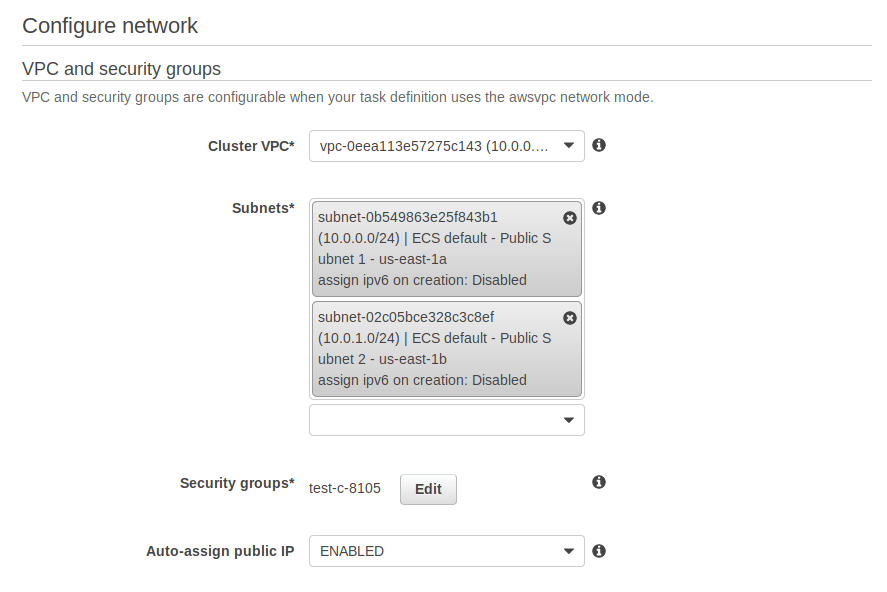Image resolution: width=887 pixels, height=592 pixels.
Task: Open the empty subnet selection dropdown
Action: click(x=446, y=420)
